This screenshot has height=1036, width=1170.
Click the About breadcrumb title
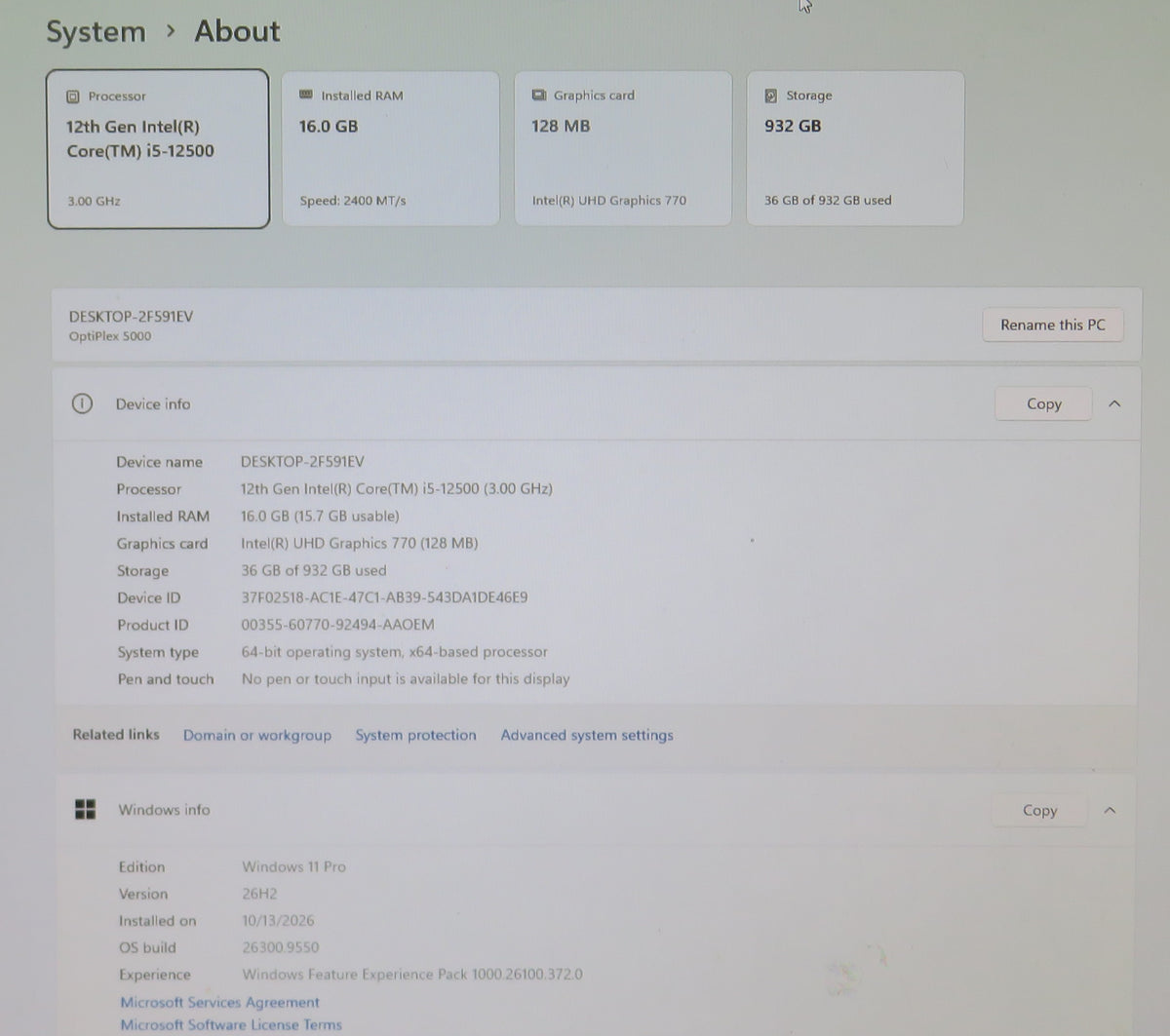pos(237,31)
